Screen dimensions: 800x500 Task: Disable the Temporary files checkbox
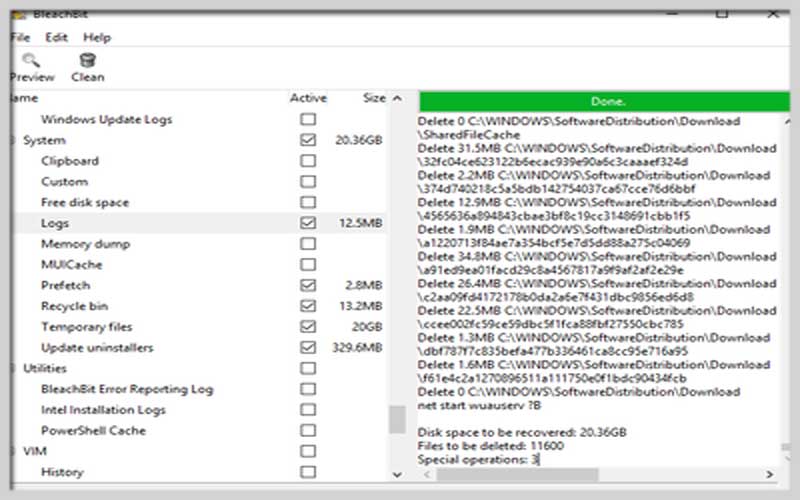(308, 327)
